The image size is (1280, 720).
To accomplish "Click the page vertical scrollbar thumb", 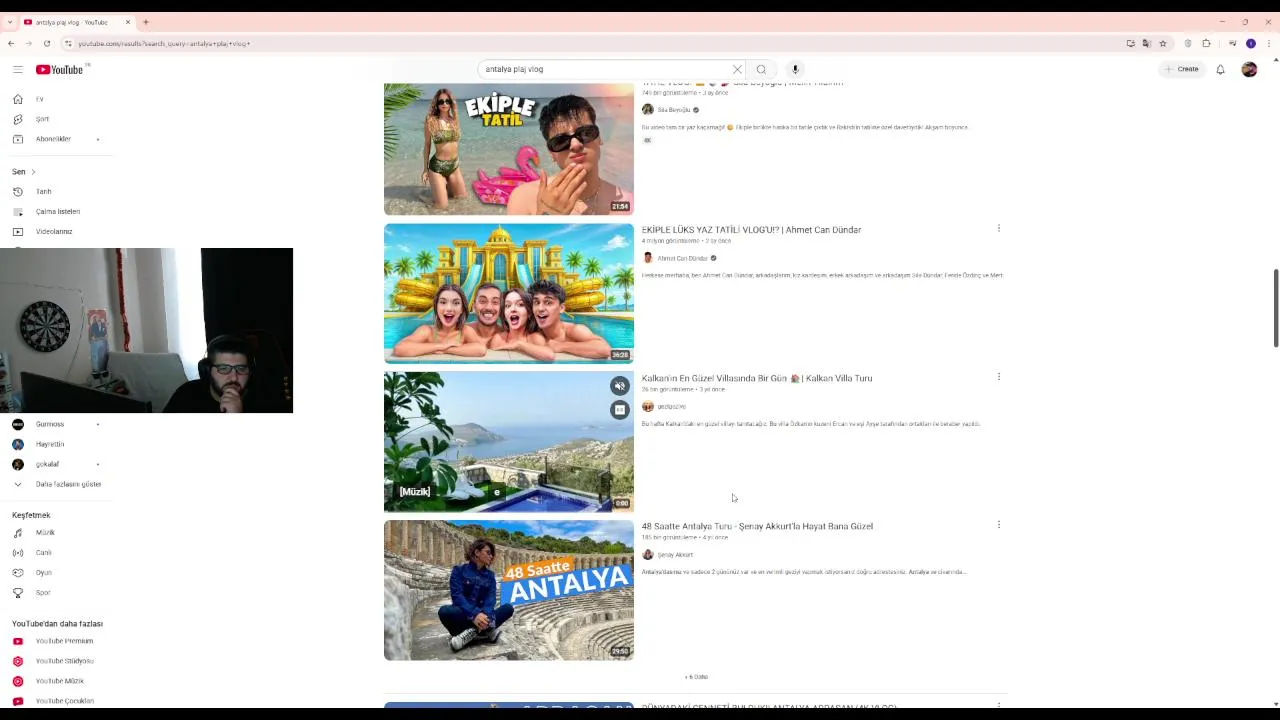I will tap(1275, 308).
